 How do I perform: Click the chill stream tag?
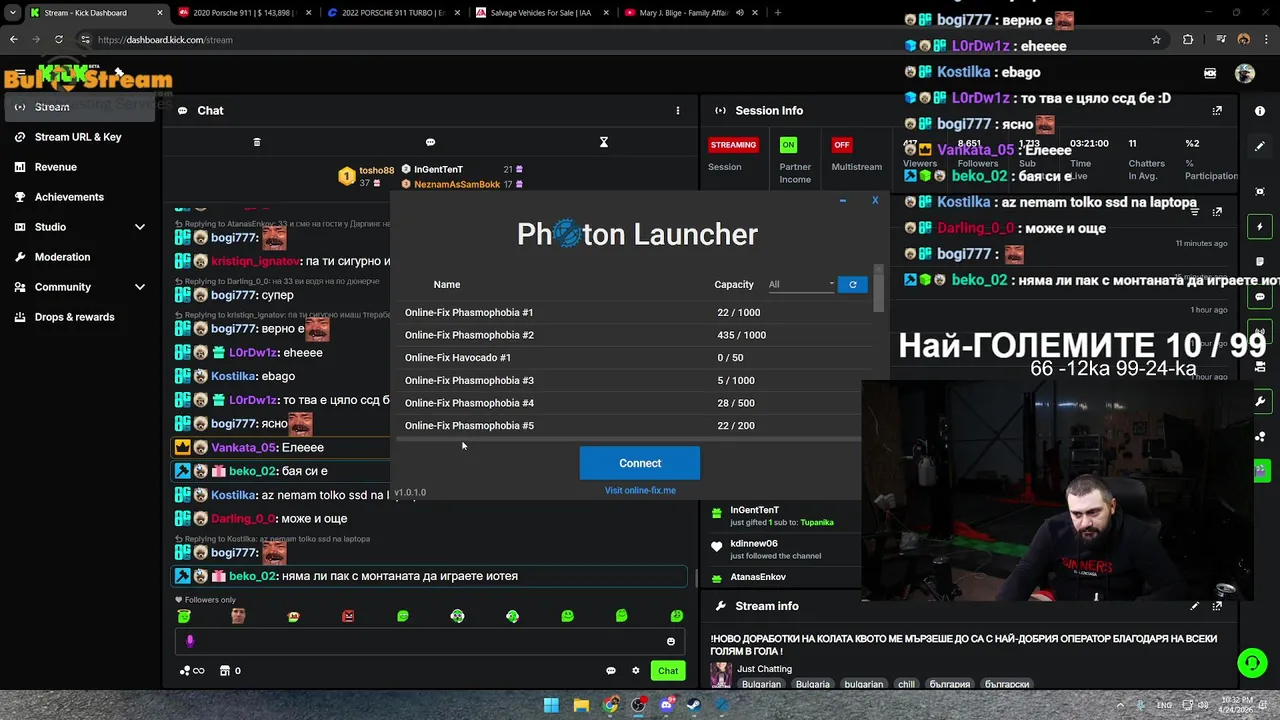tap(906, 684)
